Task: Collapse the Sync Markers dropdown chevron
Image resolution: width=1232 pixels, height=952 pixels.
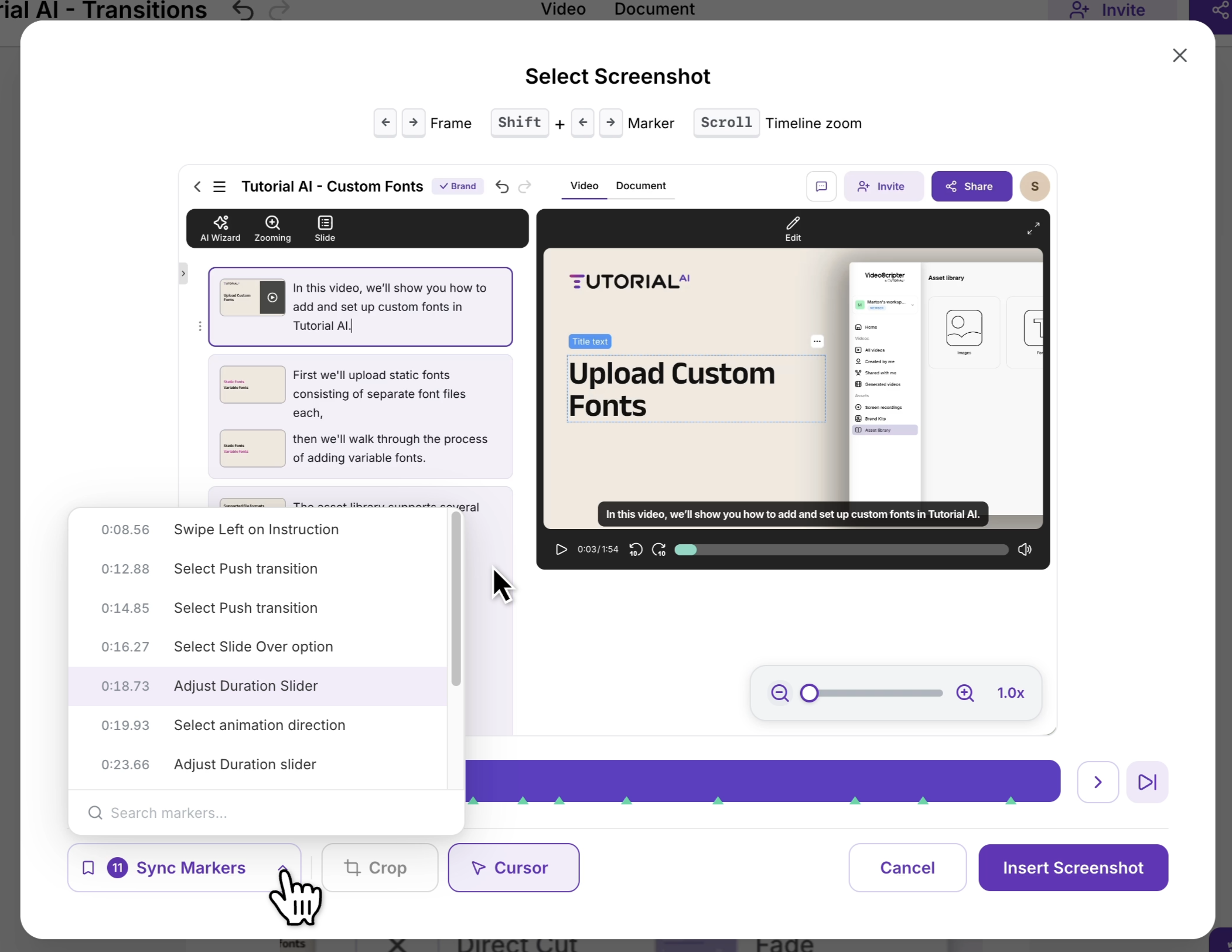Action: coord(282,868)
